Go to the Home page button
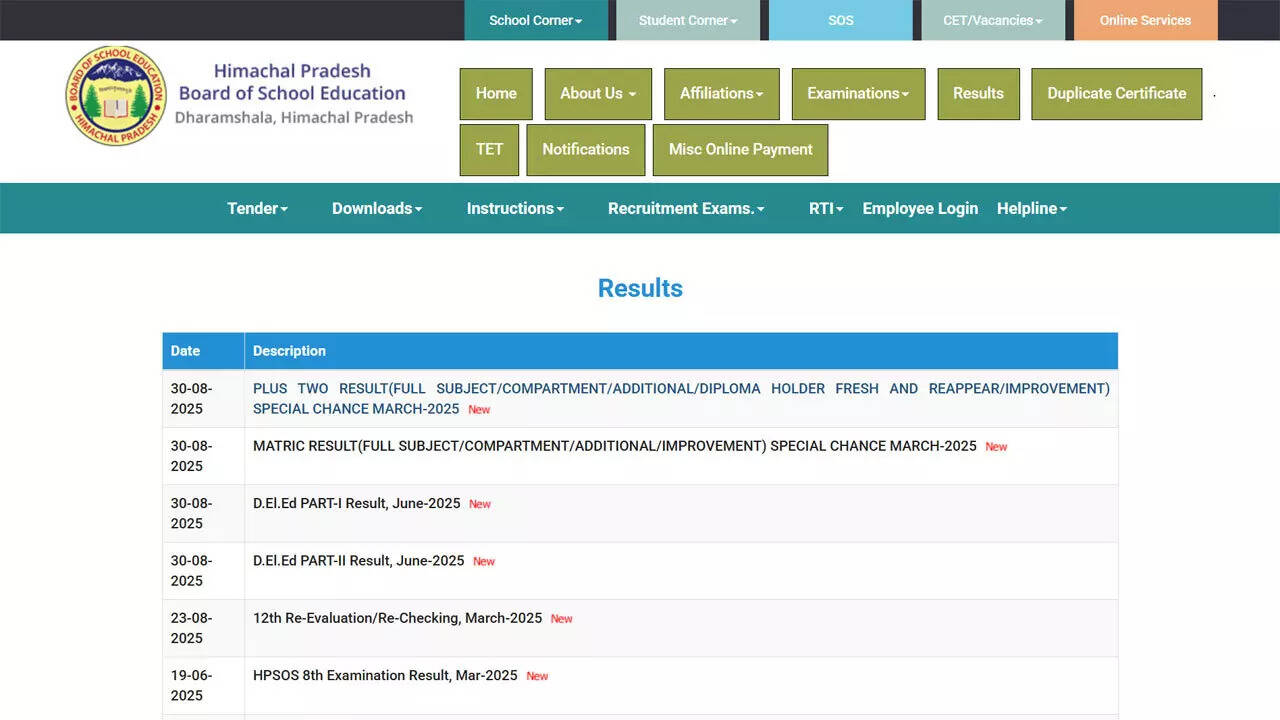The width and height of the screenshot is (1280, 720). click(496, 94)
